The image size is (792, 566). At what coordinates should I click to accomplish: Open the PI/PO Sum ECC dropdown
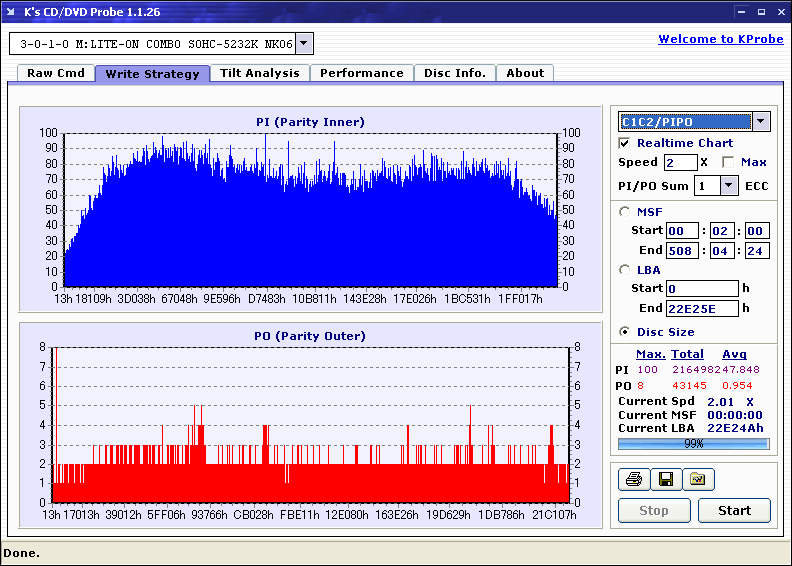tap(728, 186)
